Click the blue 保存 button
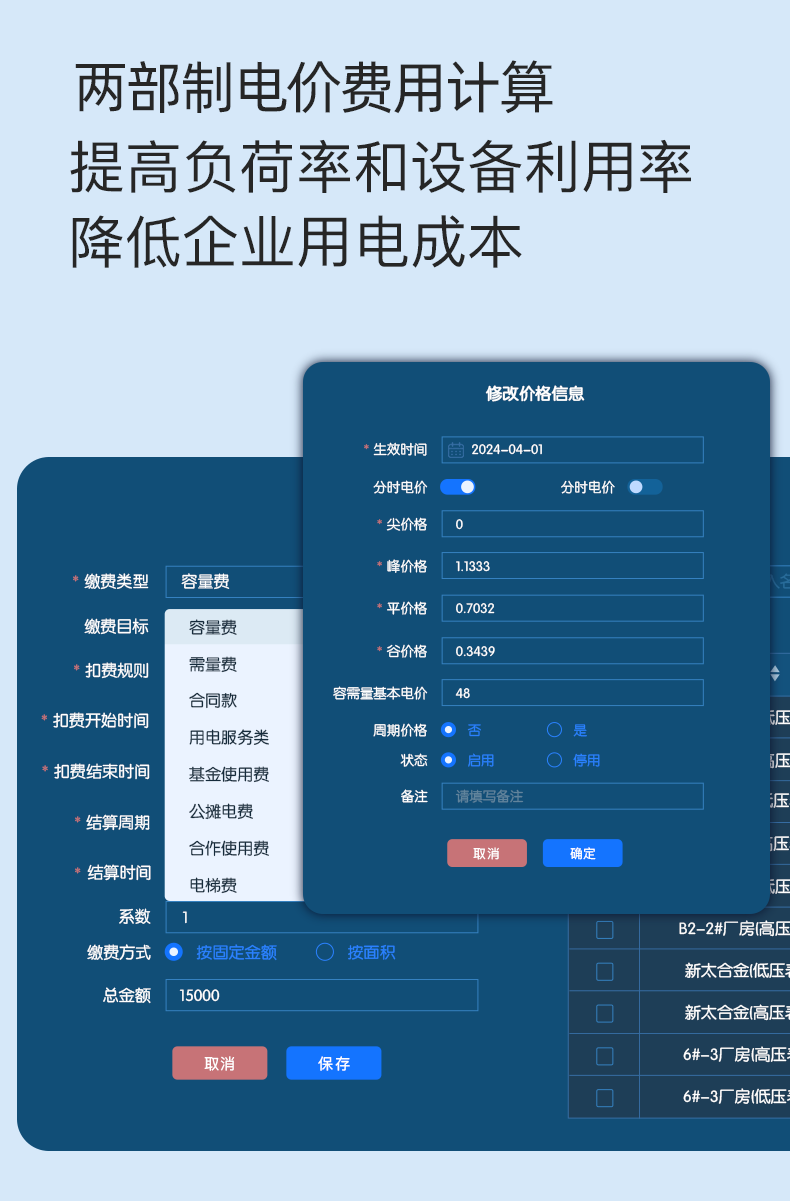Image resolution: width=790 pixels, height=1201 pixels. point(333,1063)
